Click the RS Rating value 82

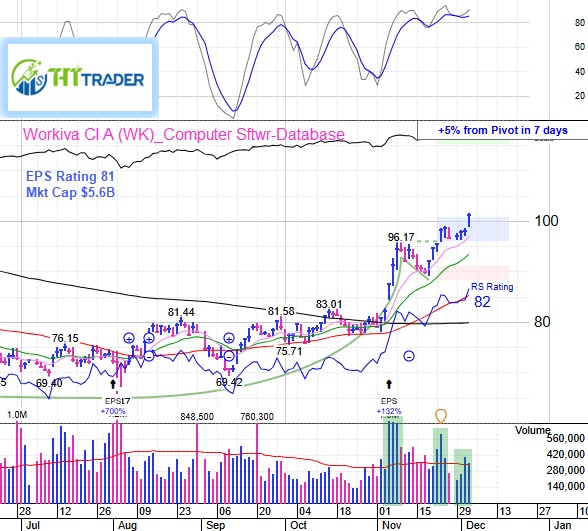coord(482,302)
